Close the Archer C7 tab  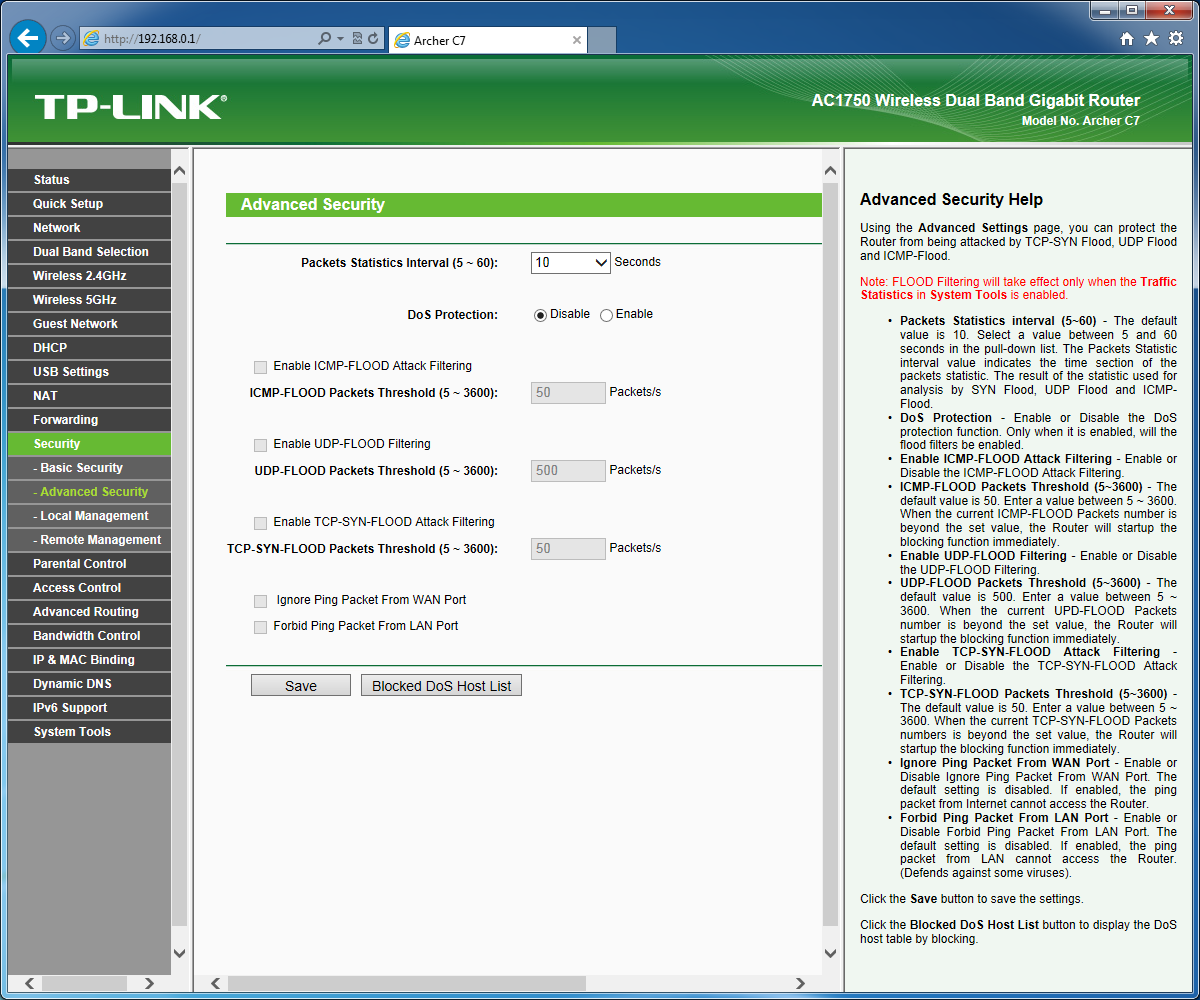(x=577, y=40)
